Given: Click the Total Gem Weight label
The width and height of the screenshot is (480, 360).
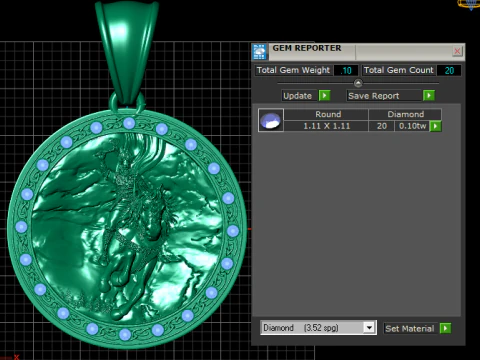Looking at the screenshot, I should point(293,70).
